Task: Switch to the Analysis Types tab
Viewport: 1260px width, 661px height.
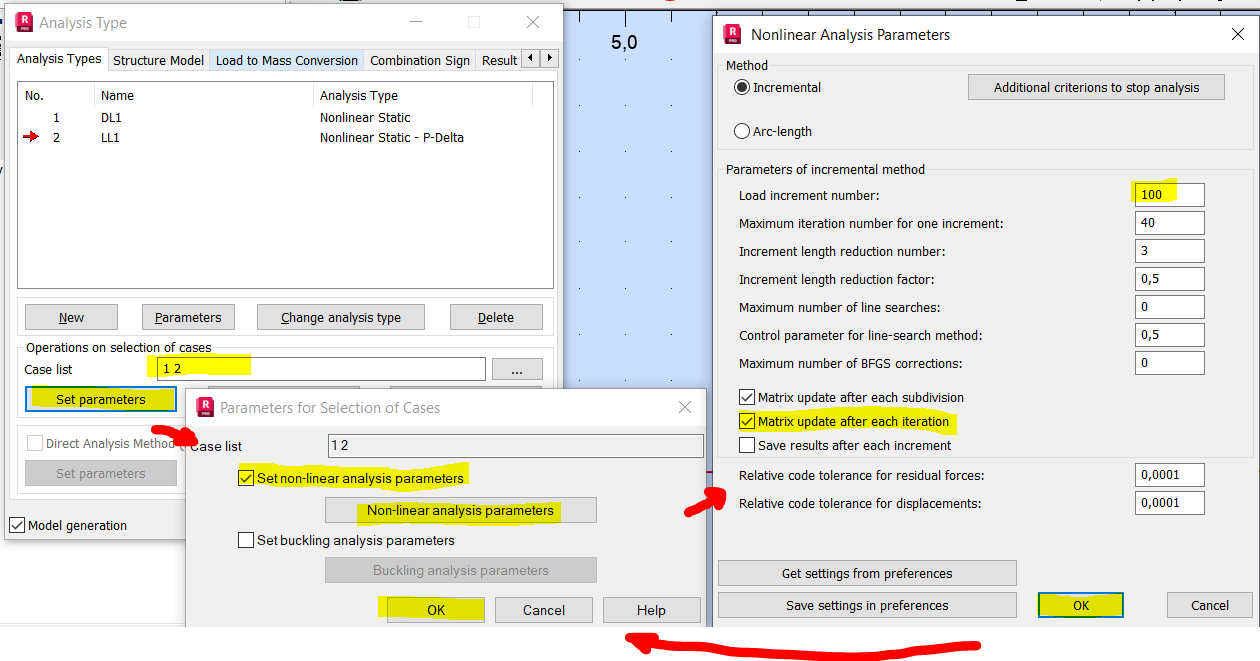Action: (59, 59)
